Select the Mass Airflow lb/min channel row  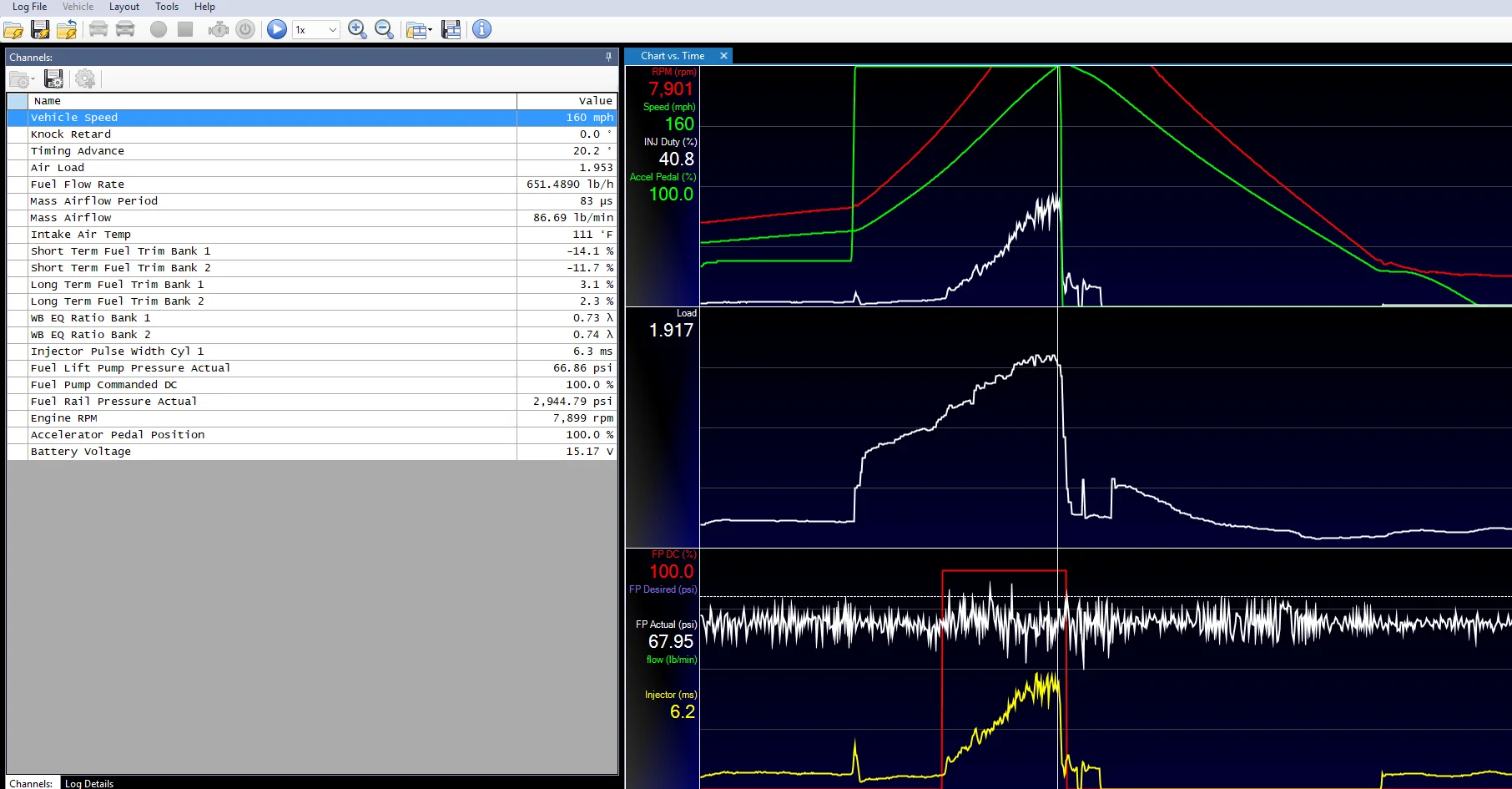click(x=312, y=218)
